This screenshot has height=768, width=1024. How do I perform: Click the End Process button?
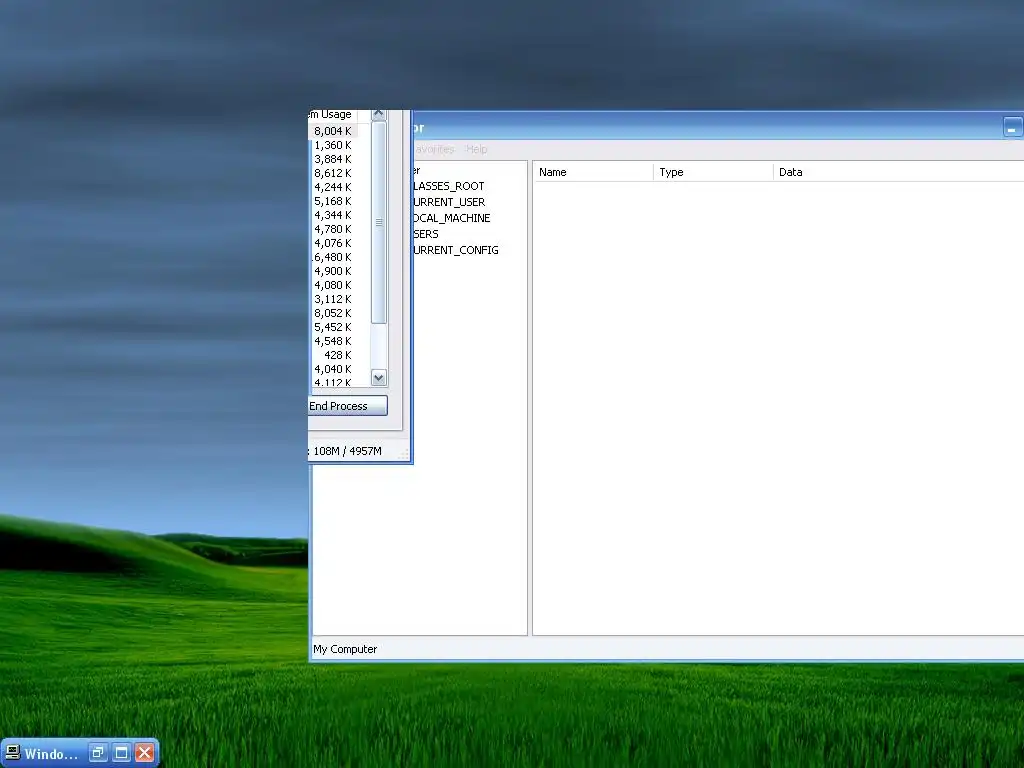click(347, 406)
